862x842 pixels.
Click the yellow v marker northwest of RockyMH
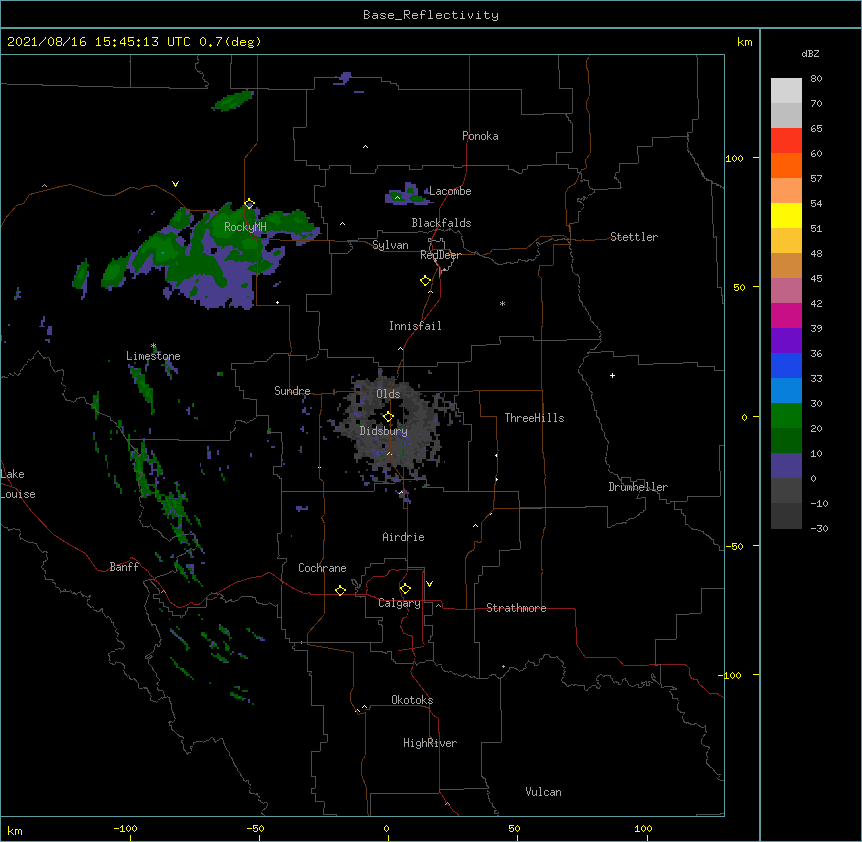tap(175, 184)
